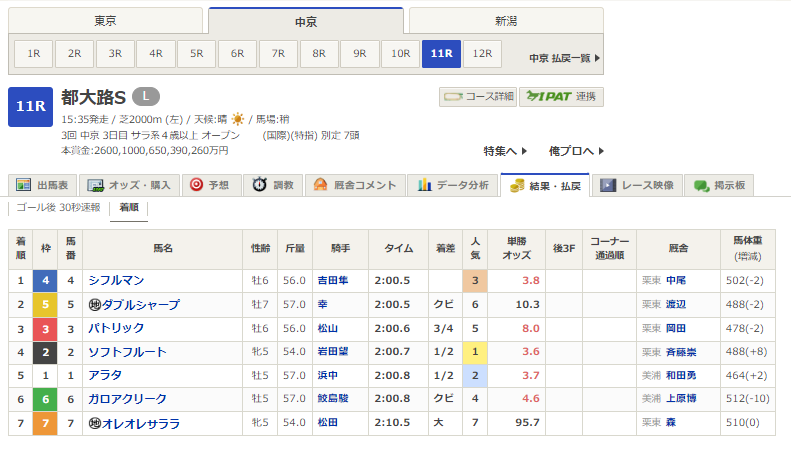Click the 予想 target icon
Viewport: 791px width, 449px height.
pos(197,185)
